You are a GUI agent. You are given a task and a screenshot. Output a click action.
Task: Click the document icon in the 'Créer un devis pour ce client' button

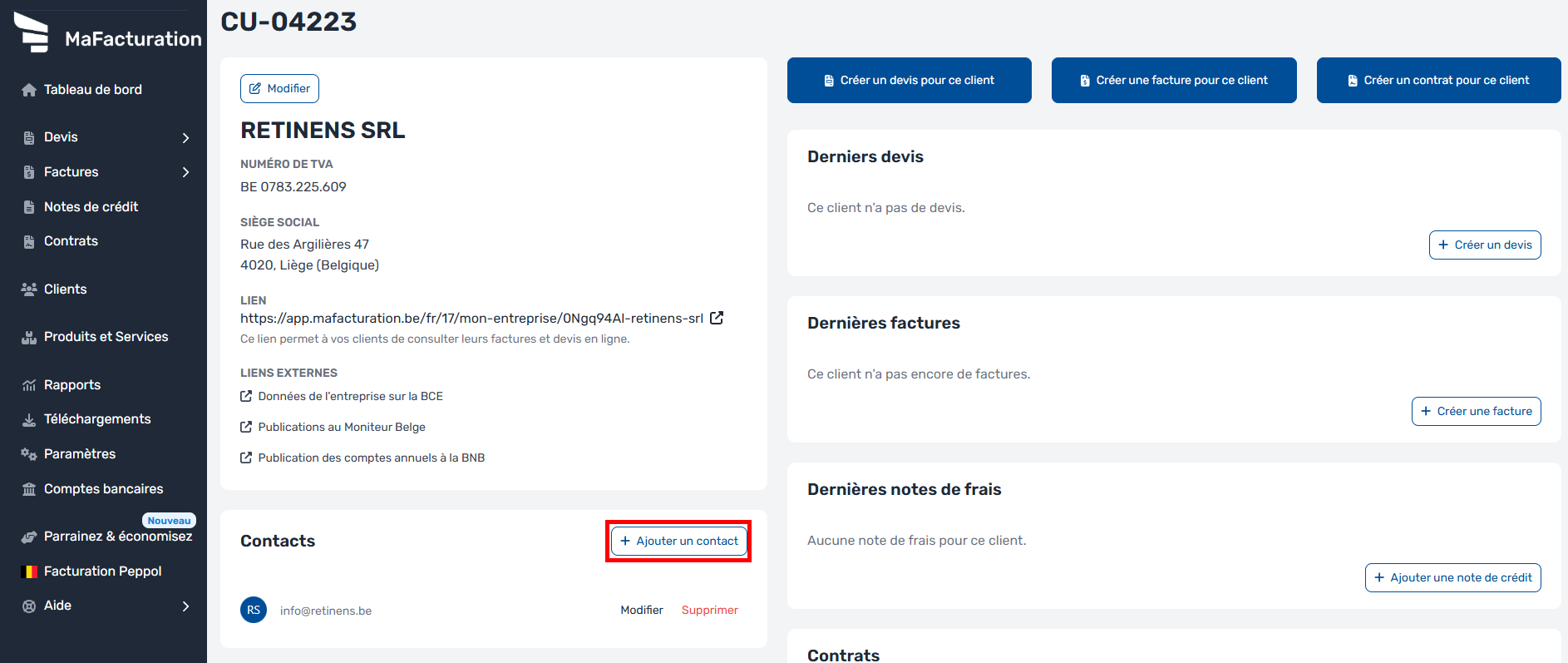coord(829,81)
